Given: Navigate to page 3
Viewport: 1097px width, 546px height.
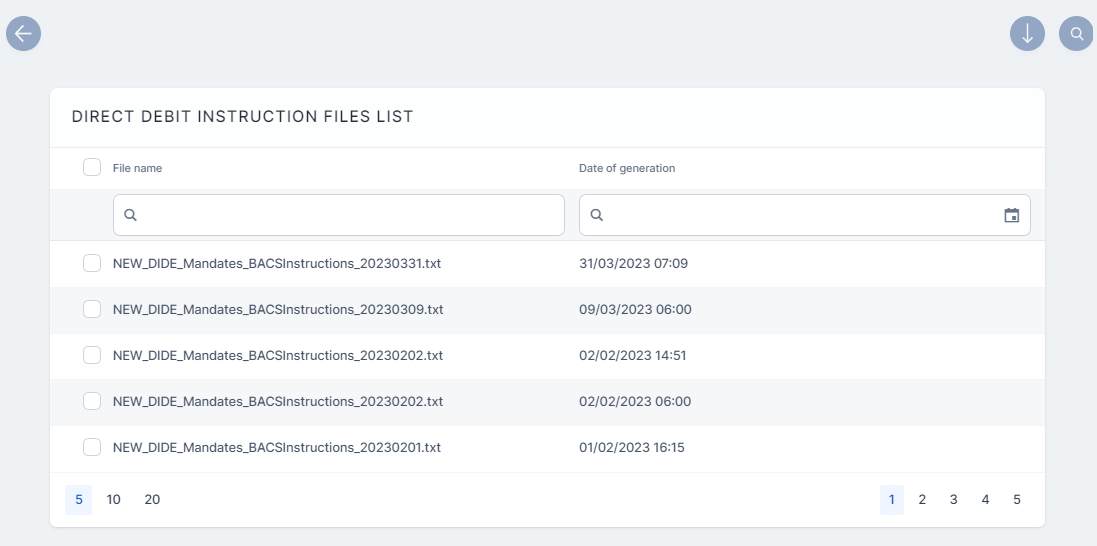Looking at the screenshot, I should click(x=954, y=499).
